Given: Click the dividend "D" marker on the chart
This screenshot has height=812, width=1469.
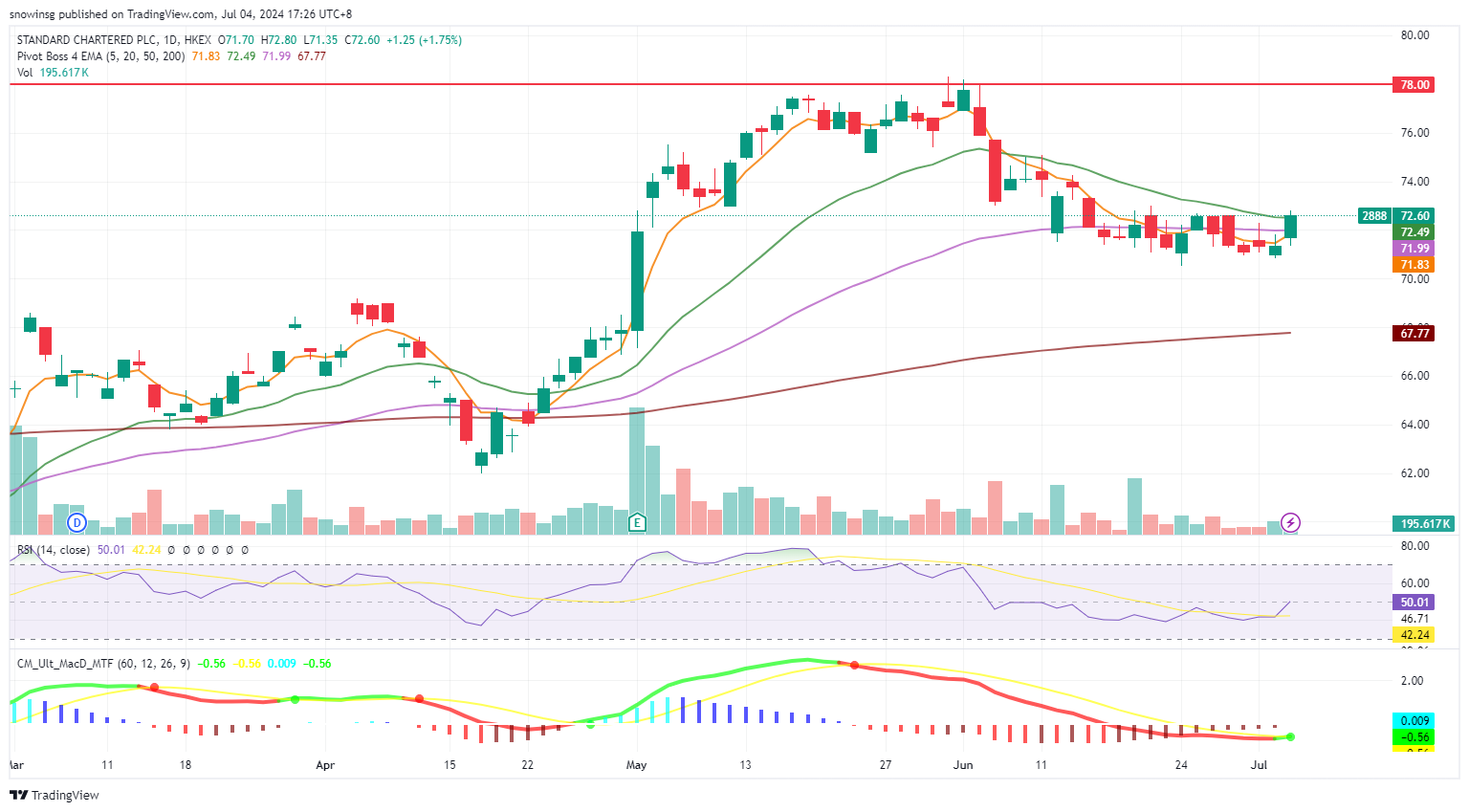Looking at the screenshot, I should coord(77,522).
